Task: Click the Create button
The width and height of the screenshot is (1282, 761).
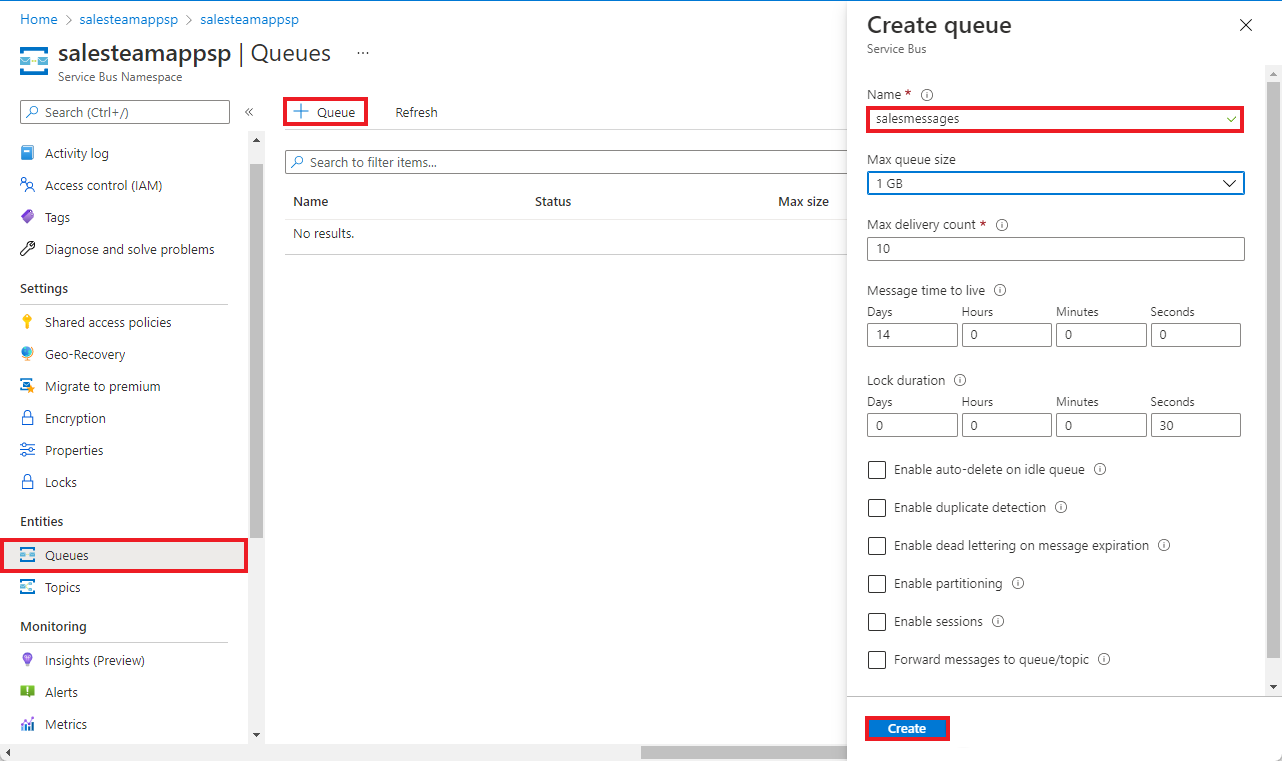Action: [907, 728]
